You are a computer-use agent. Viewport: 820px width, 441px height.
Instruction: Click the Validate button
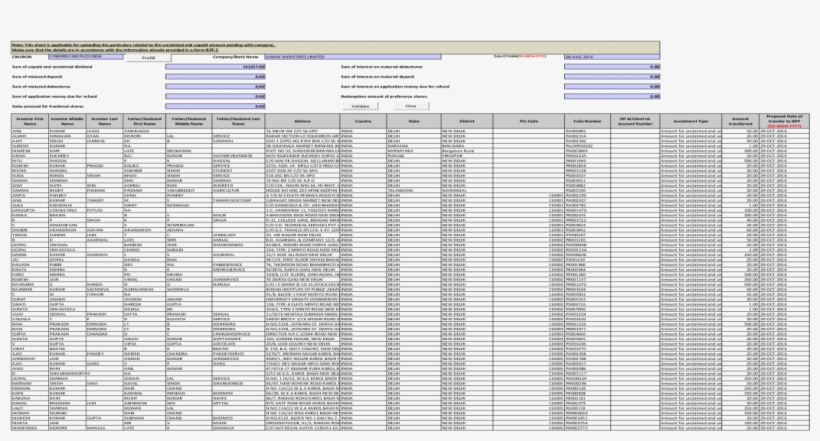[360, 106]
